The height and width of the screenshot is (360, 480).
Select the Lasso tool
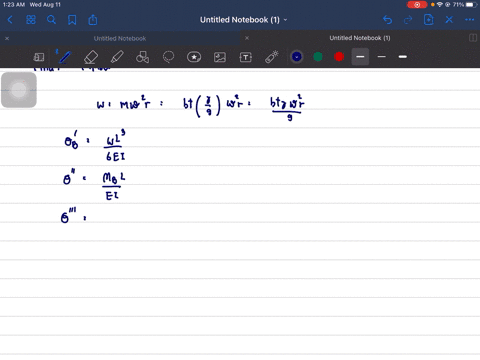click(x=168, y=57)
